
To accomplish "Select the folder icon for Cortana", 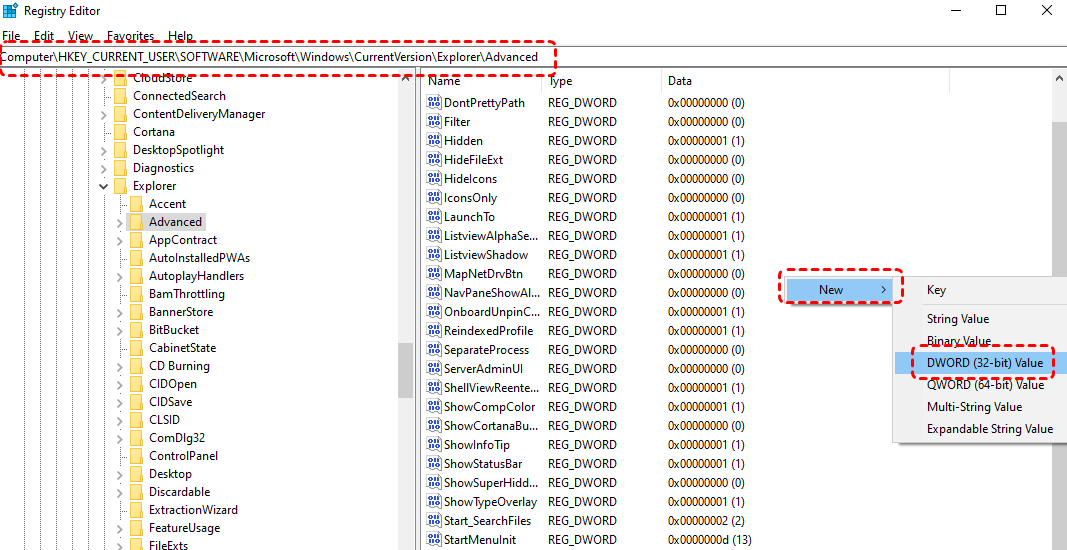I will pyautogui.click(x=120, y=132).
